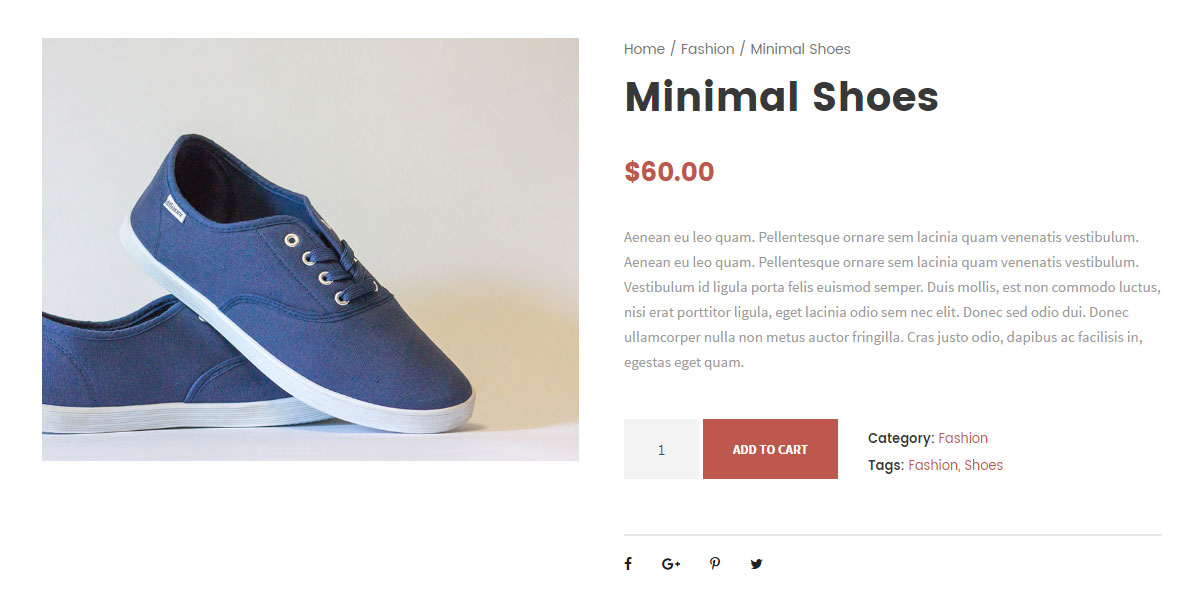Open the Shoes tag link
1200x595 pixels.
click(983, 465)
